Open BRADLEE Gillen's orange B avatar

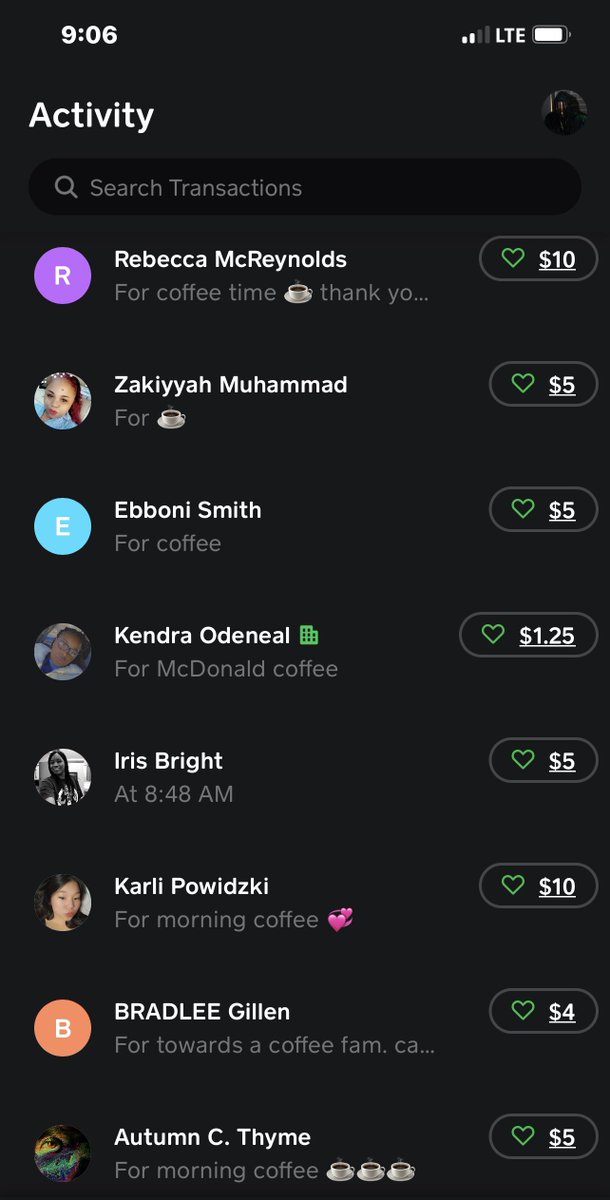tap(62, 1028)
